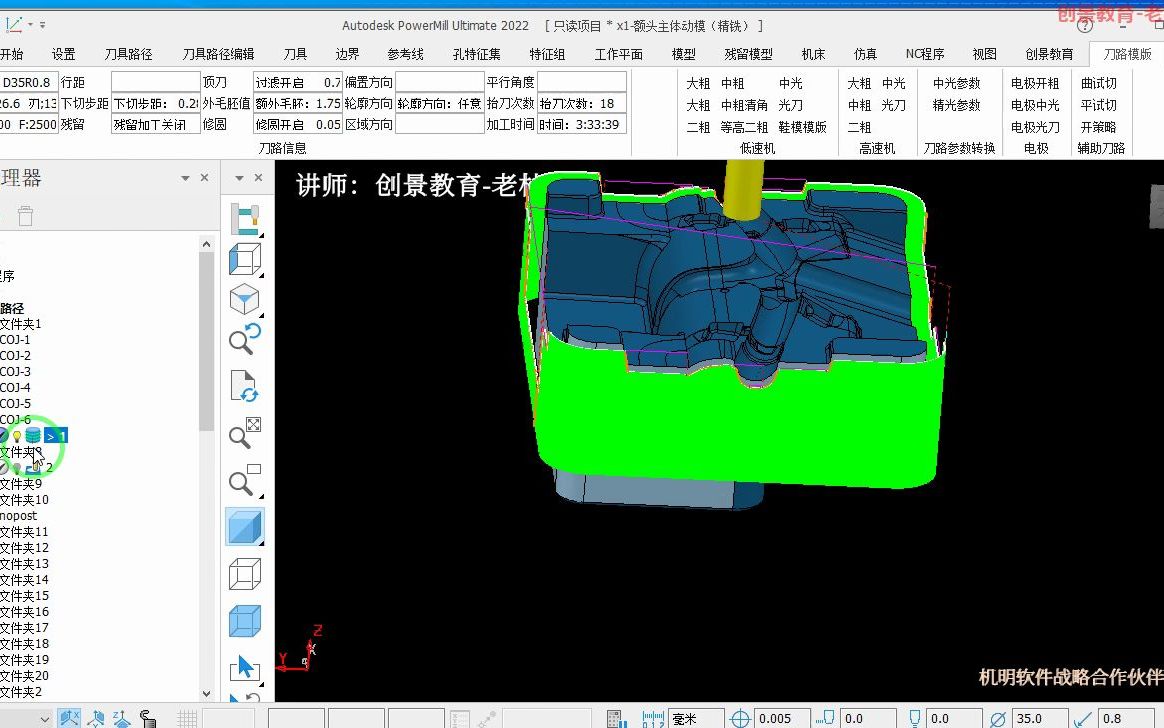Open the view toolbar options dropdown
The width and height of the screenshot is (1164, 728).
239,178
